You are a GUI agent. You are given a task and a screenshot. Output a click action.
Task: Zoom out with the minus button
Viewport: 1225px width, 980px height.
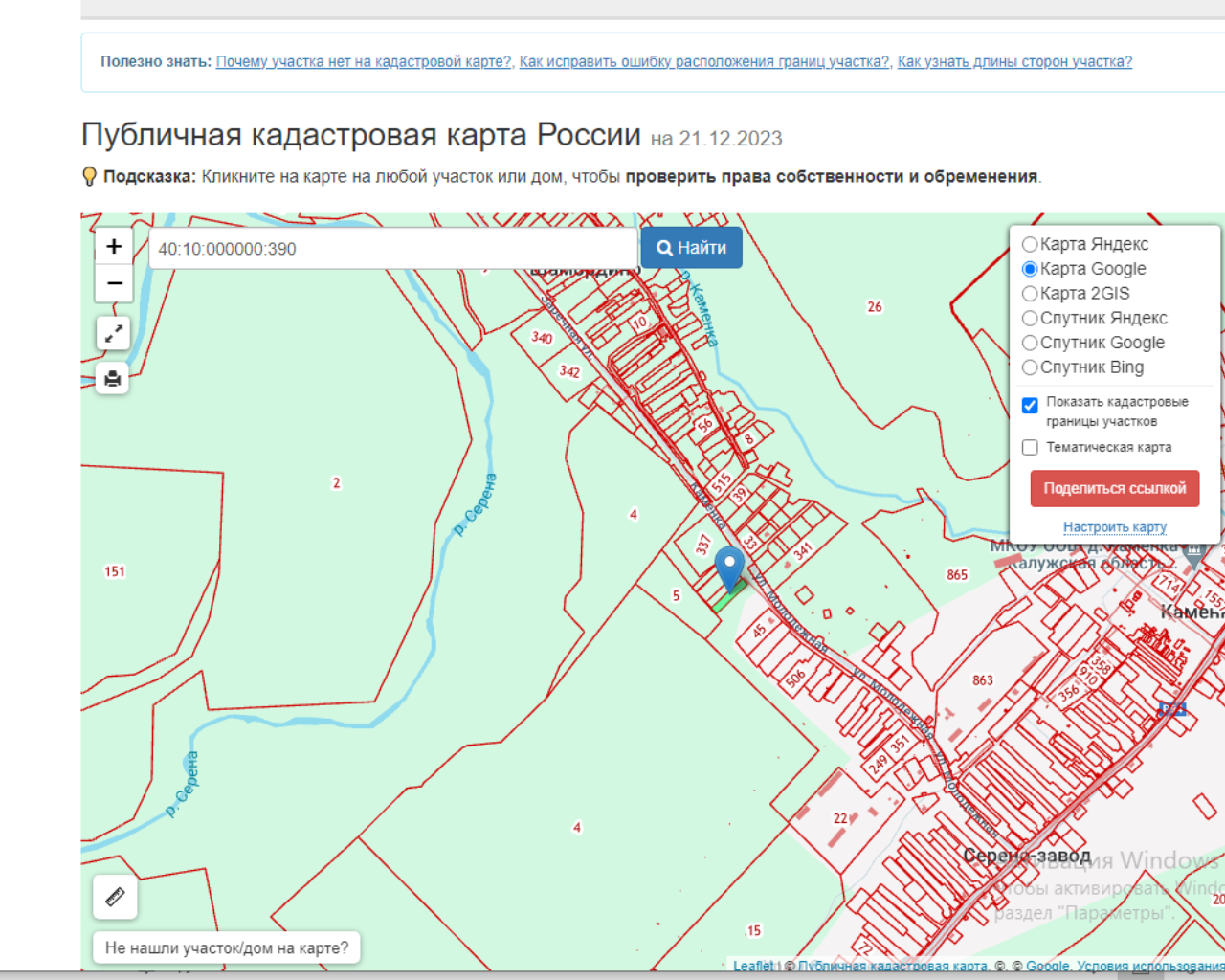[x=114, y=283]
